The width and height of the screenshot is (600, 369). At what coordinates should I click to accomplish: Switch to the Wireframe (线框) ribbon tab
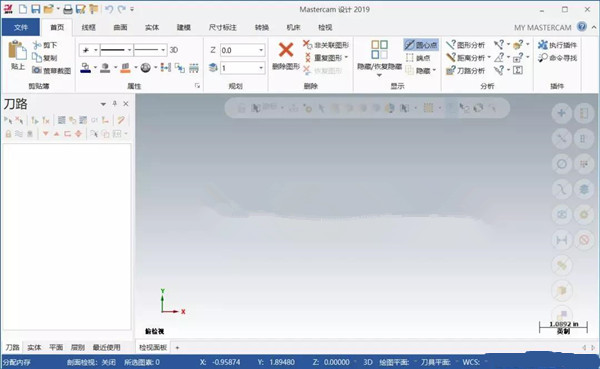(88, 27)
